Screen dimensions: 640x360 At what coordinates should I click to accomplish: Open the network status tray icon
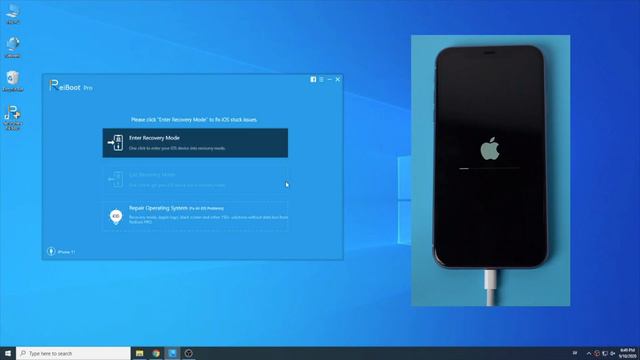point(604,353)
